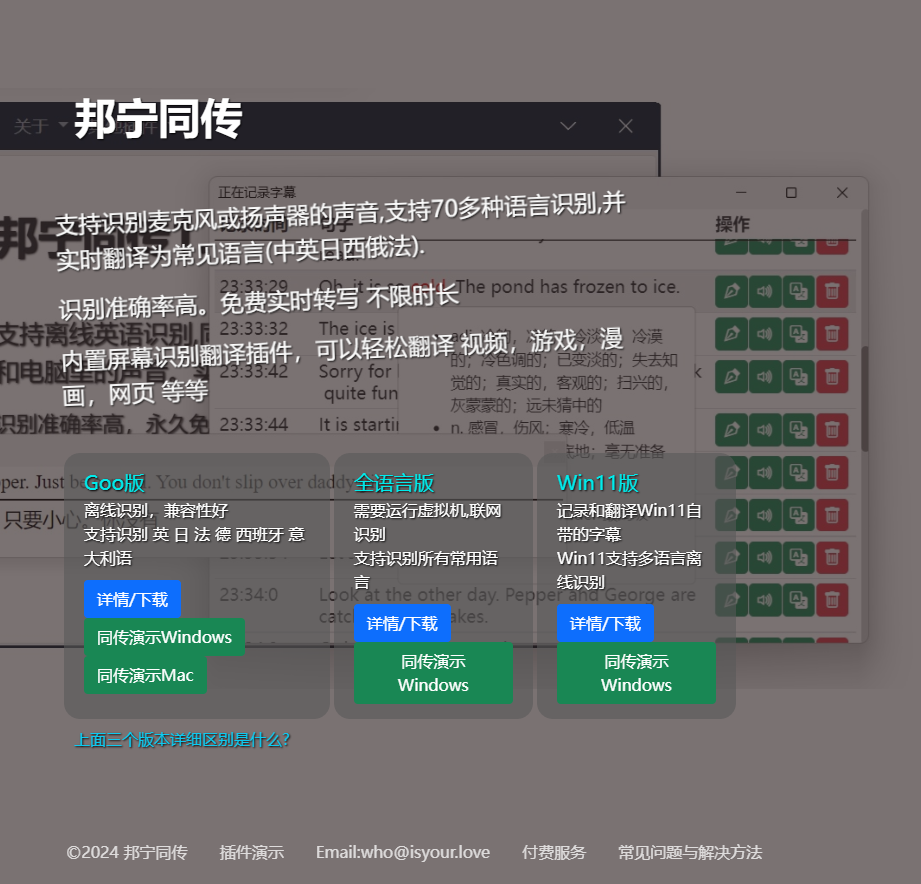Minimize the 正在记录字幕 window
Viewport: 921px width, 884px height.
pyautogui.click(x=741, y=193)
